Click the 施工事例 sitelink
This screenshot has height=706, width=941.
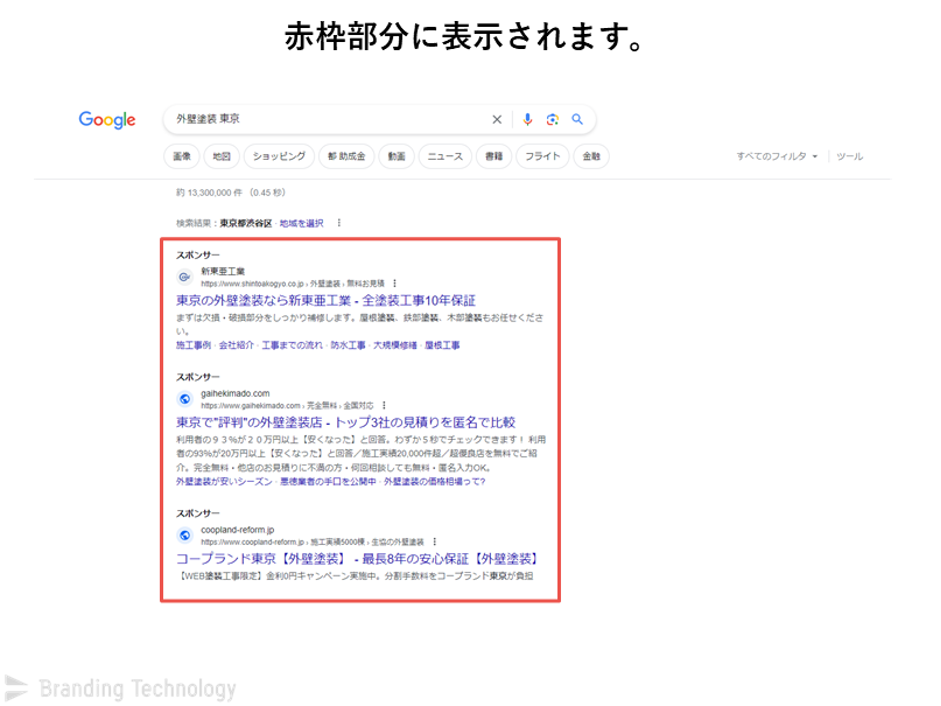(193, 345)
